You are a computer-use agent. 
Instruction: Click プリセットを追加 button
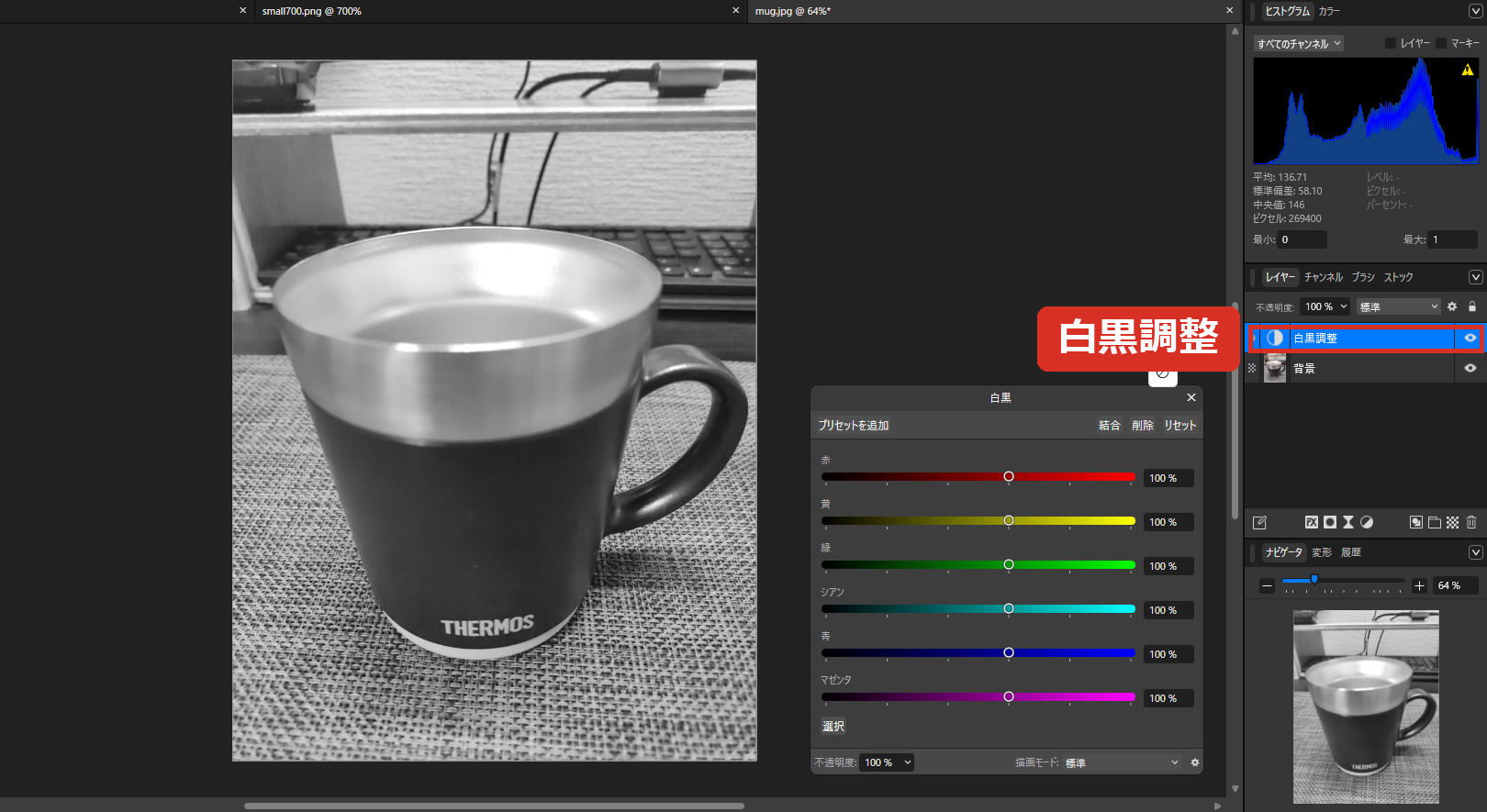pos(854,426)
